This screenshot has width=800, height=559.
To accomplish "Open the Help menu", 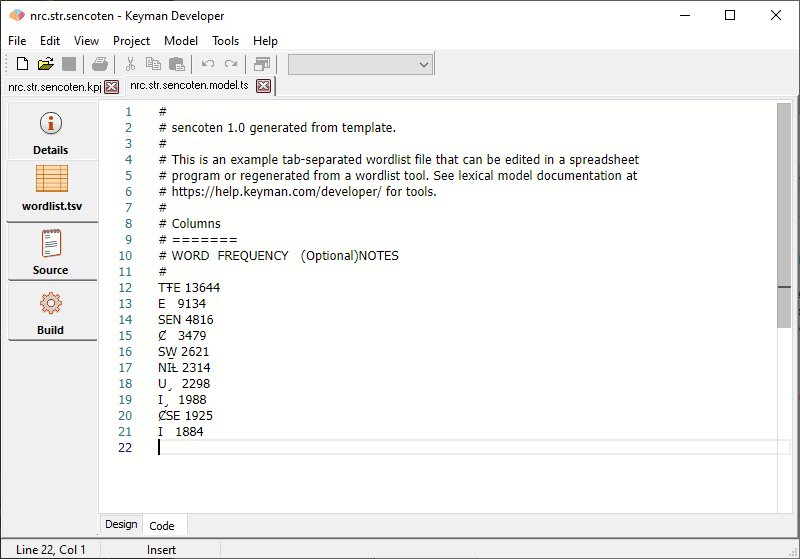I will (265, 41).
